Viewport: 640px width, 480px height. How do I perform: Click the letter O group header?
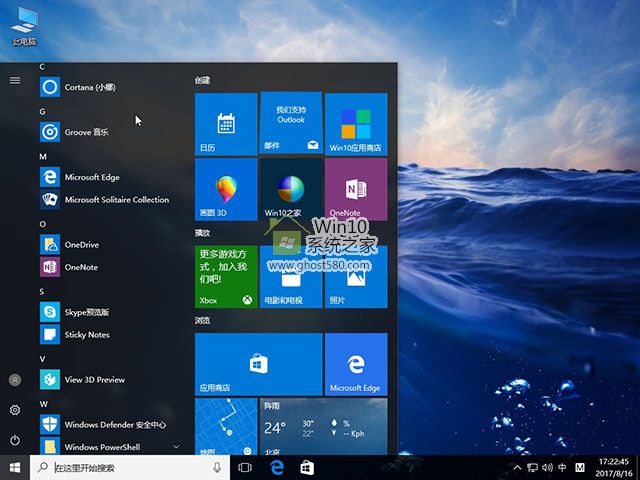[42, 224]
